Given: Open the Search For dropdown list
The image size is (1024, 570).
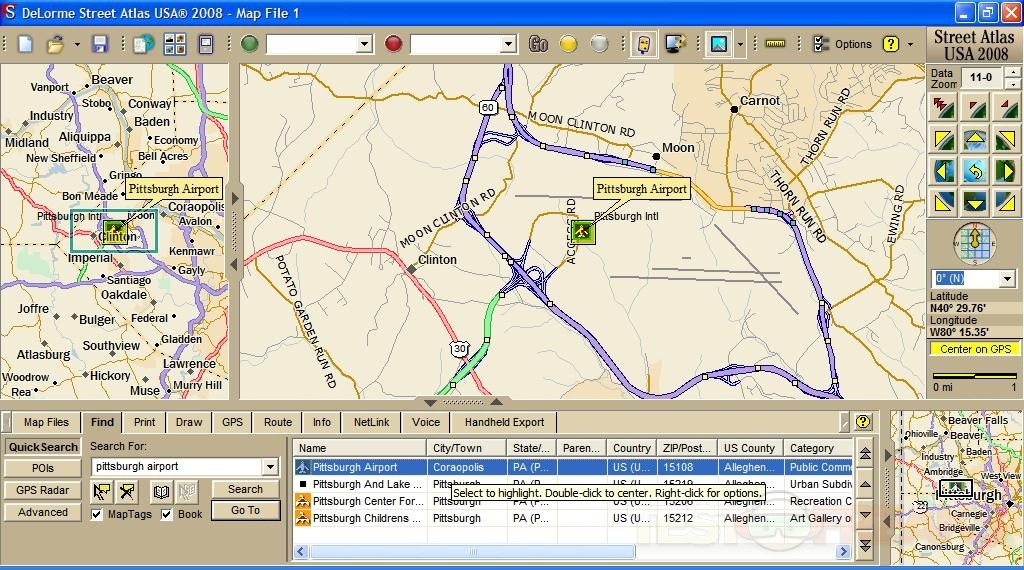Looking at the screenshot, I should click(x=270, y=467).
